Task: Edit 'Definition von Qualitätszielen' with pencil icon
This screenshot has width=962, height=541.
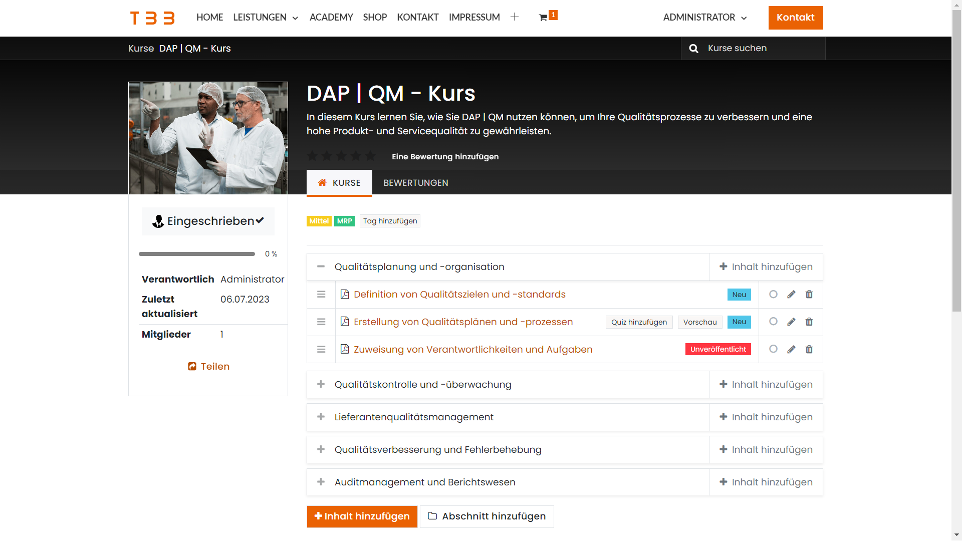Action: [x=791, y=294]
